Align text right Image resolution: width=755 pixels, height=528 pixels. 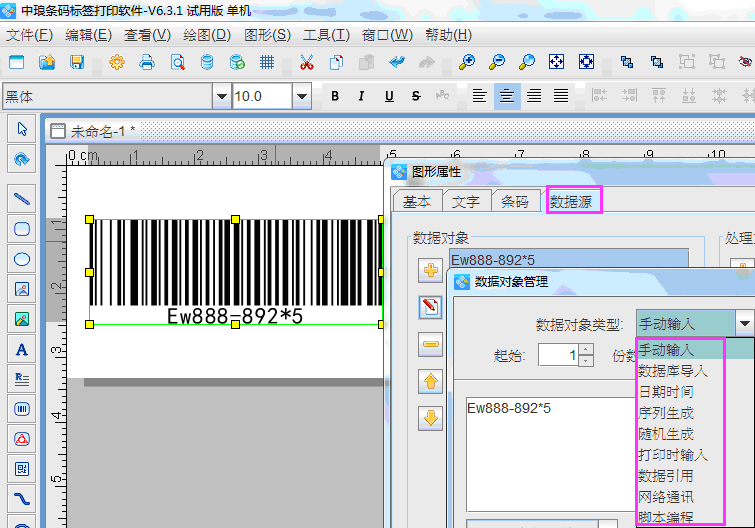click(x=534, y=96)
